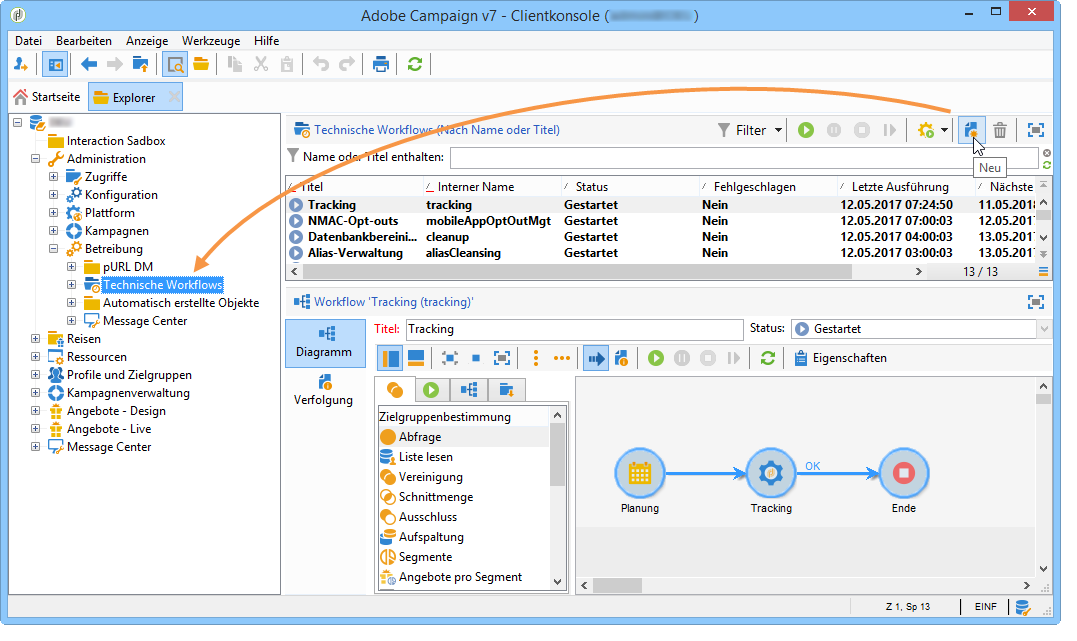Image resolution: width=1077 pixels, height=641 pixels.
Task: Click the diagram toolbar refresh icon
Action: (x=768, y=358)
